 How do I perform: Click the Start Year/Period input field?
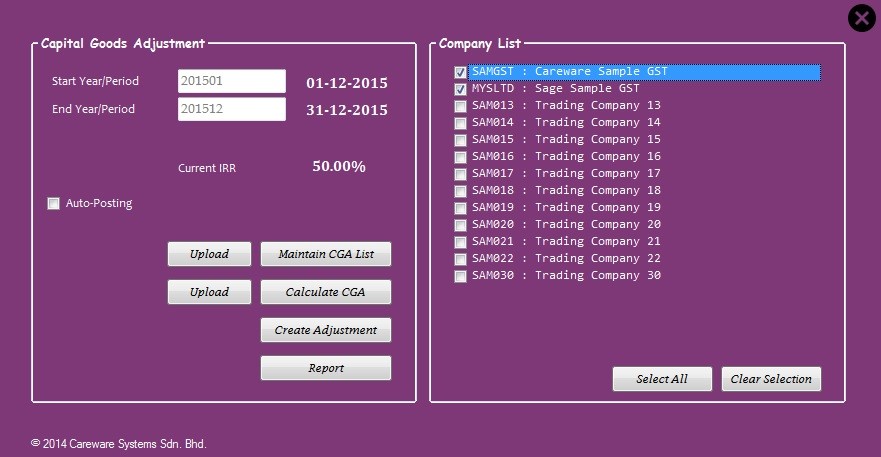tap(232, 81)
